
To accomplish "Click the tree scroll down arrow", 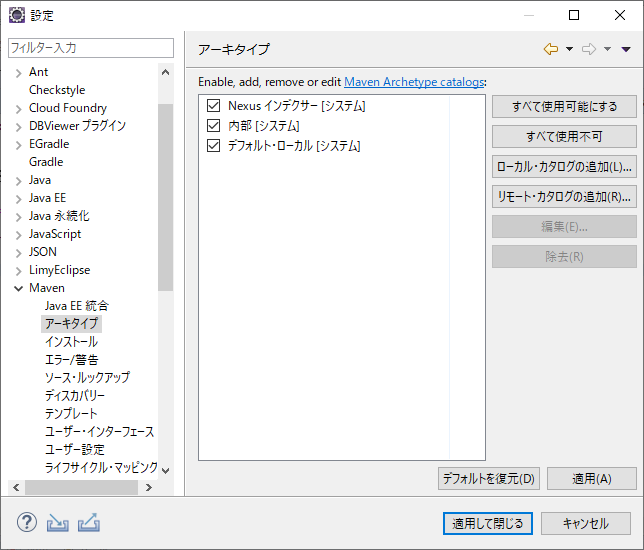I will [x=166, y=470].
